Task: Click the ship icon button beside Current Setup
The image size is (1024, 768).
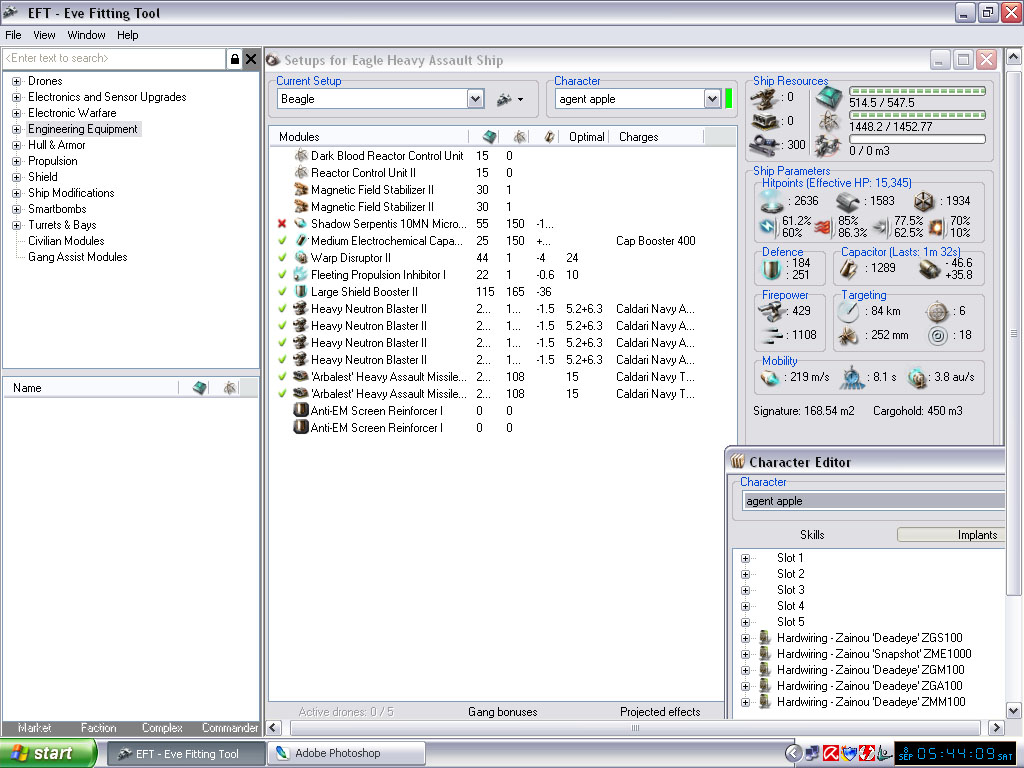Action: tap(506, 99)
